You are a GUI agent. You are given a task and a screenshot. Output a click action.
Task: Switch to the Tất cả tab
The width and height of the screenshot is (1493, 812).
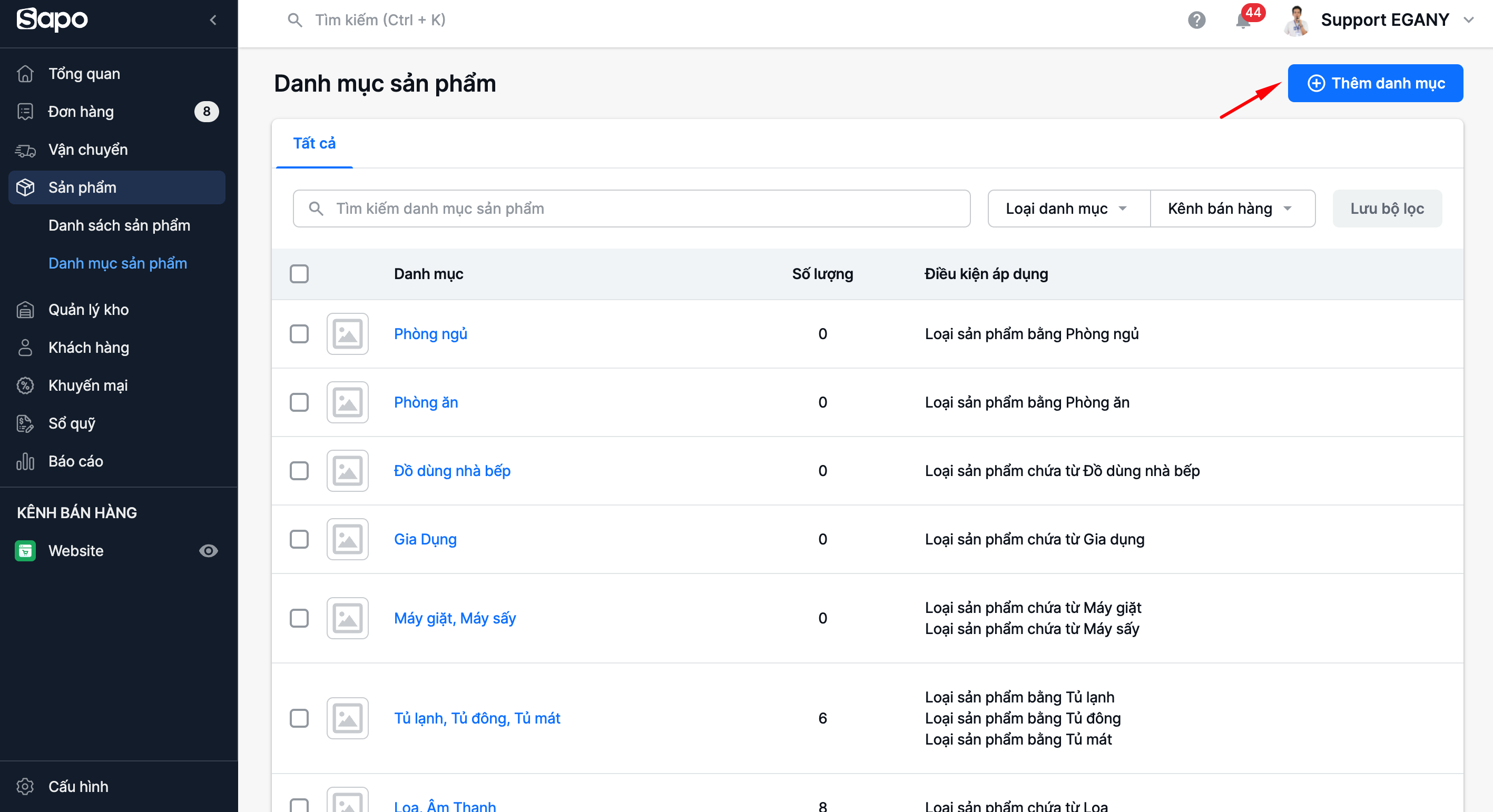click(x=314, y=144)
